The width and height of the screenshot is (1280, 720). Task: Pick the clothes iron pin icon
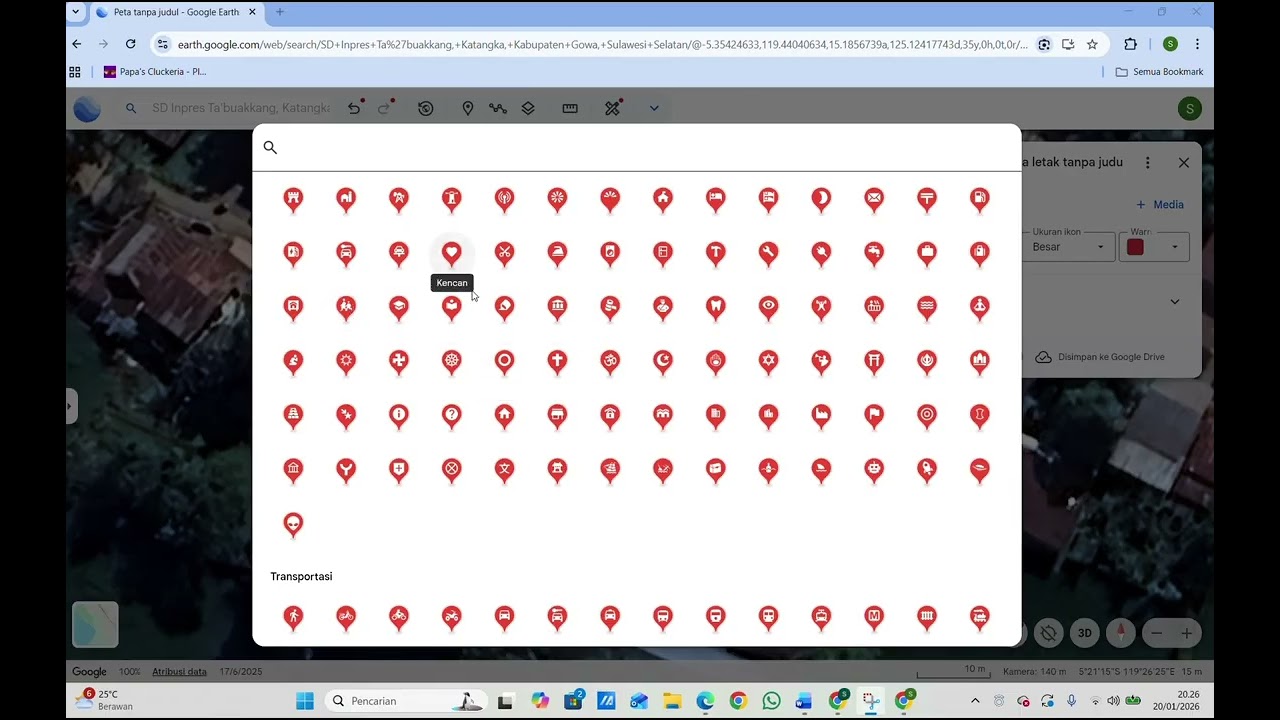(557, 253)
